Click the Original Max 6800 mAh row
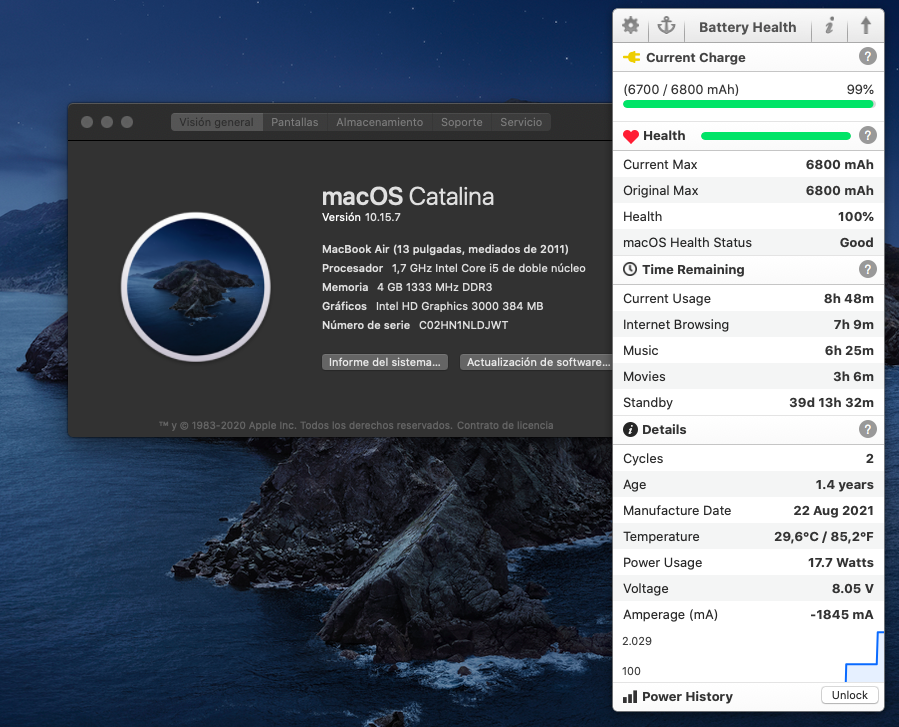Screen dimensions: 899x727 (x=748, y=190)
